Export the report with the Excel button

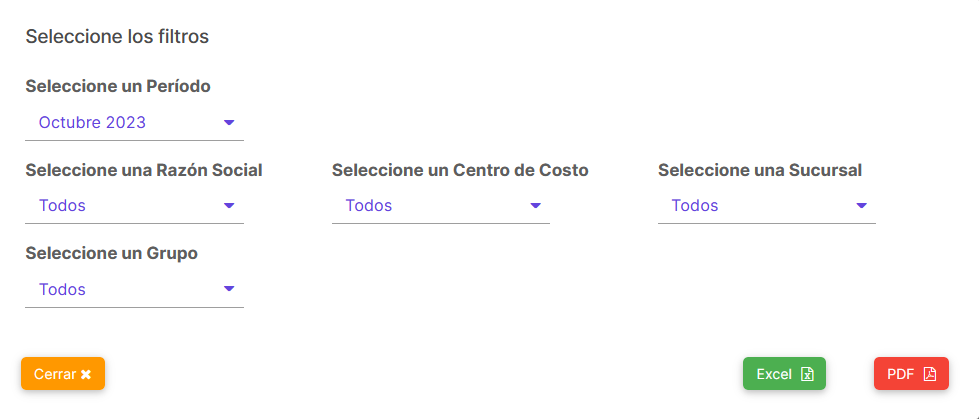tap(784, 373)
